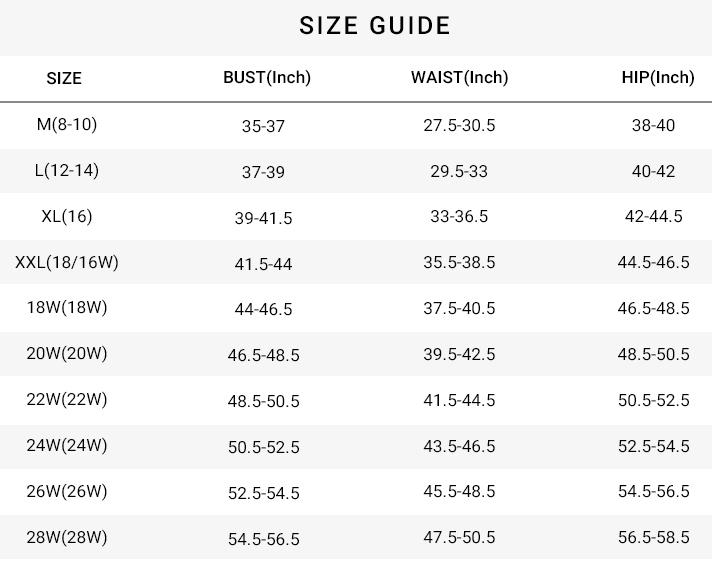The height and width of the screenshot is (575, 712).
Task: Click the 18W(18W) size label
Action: [x=67, y=307]
